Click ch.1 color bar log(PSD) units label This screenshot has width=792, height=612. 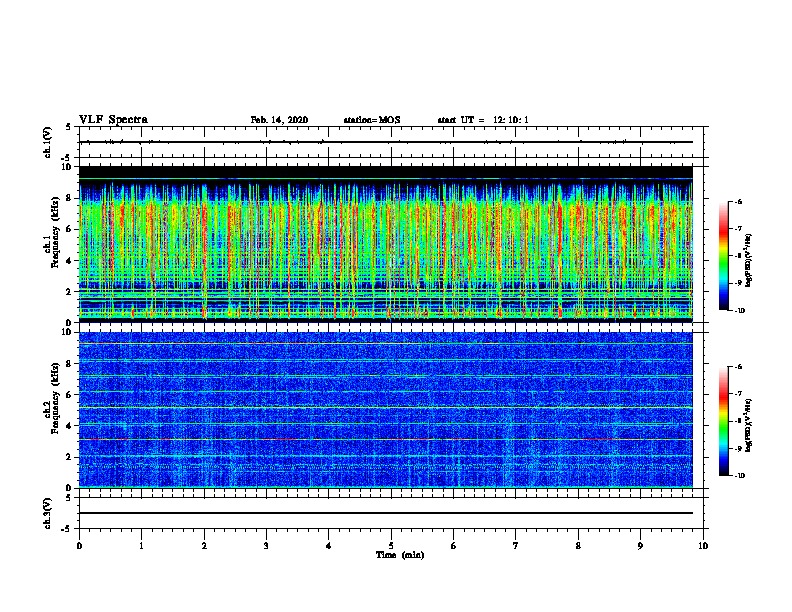(749, 260)
